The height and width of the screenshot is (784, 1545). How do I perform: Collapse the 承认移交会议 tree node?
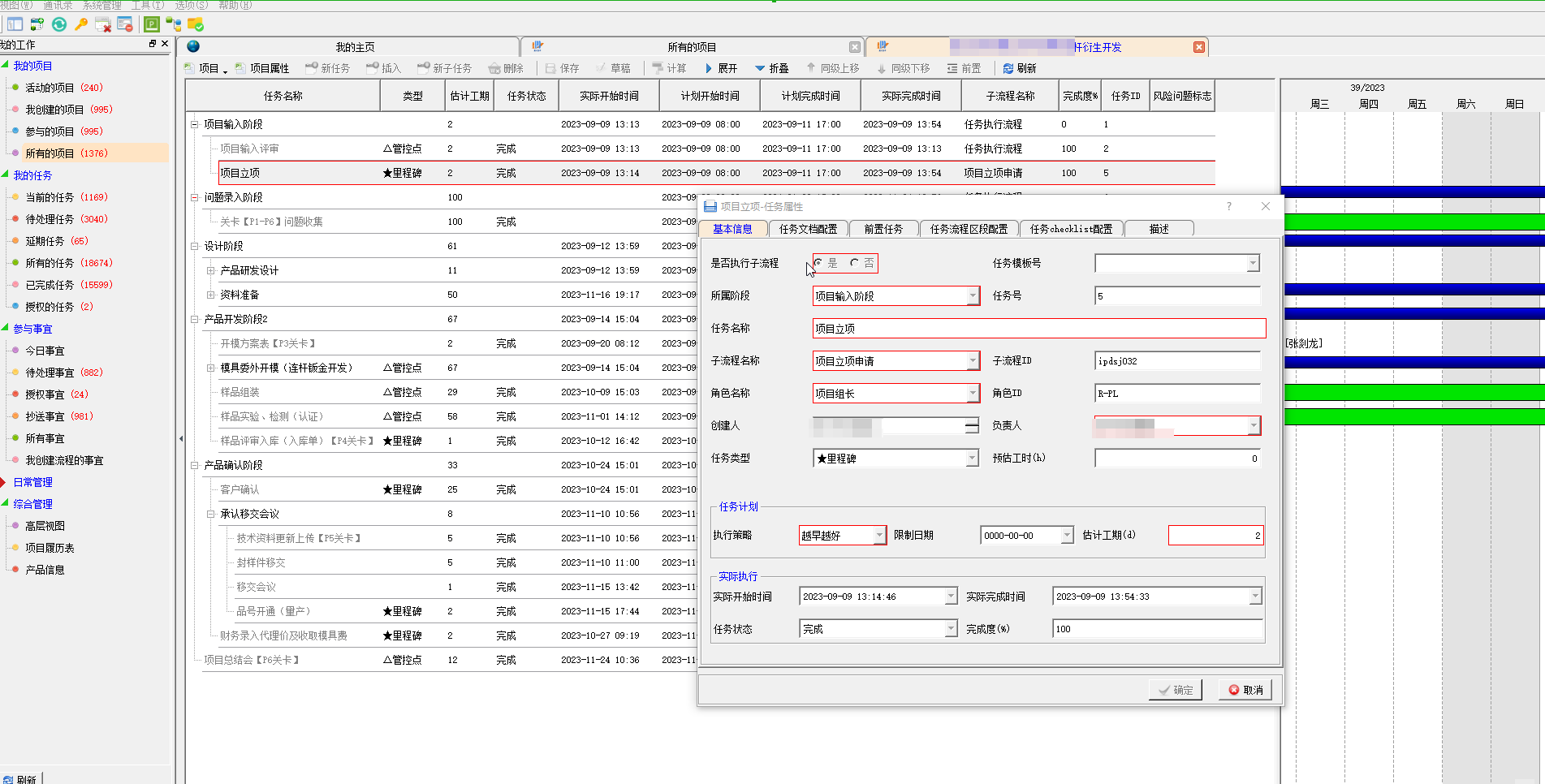tap(210, 514)
